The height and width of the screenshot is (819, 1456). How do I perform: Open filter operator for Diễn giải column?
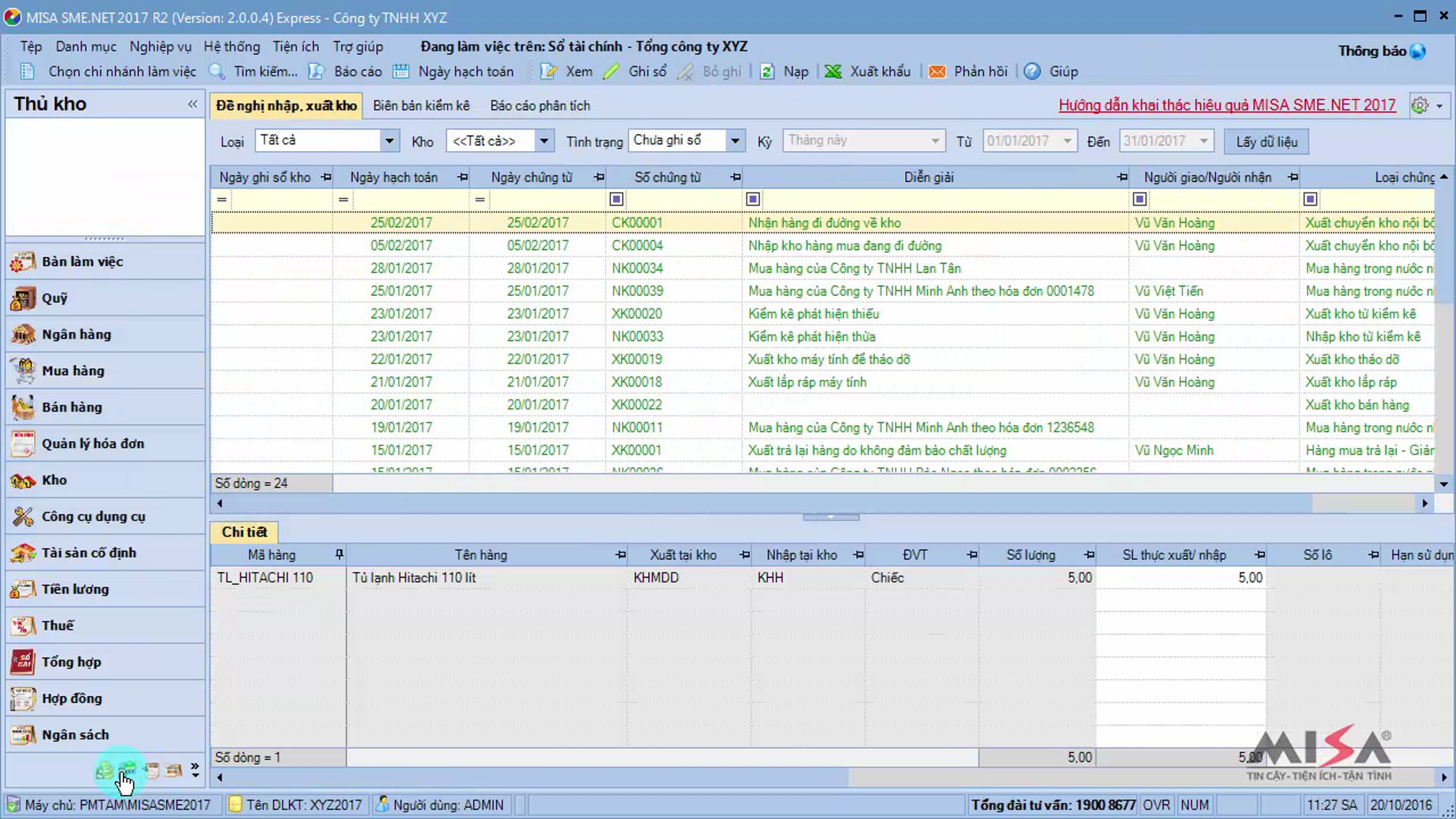[753, 199]
